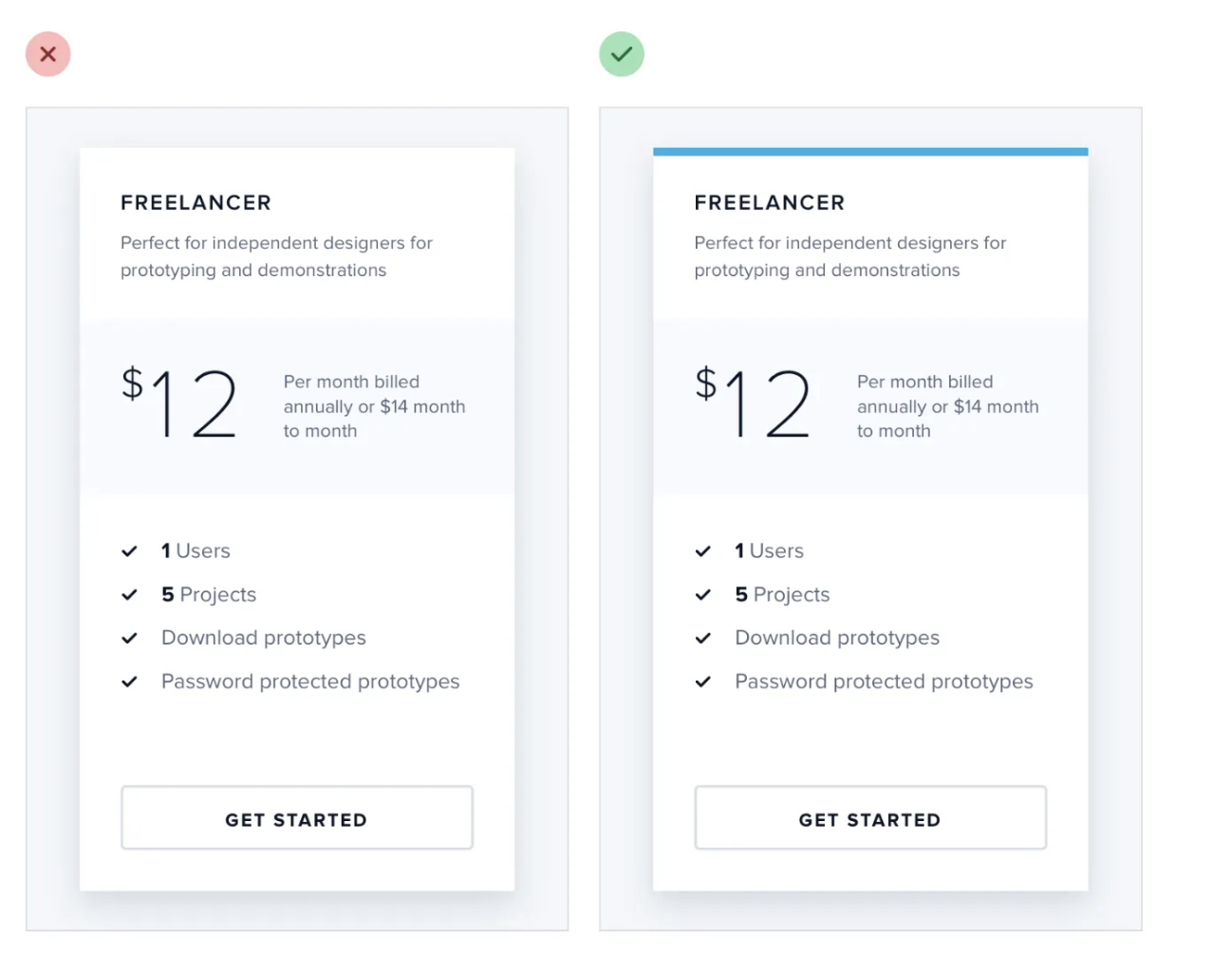Click the blue accent bar atop the card
Image resolution: width=1232 pixels, height=953 pixels.
(870, 152)
